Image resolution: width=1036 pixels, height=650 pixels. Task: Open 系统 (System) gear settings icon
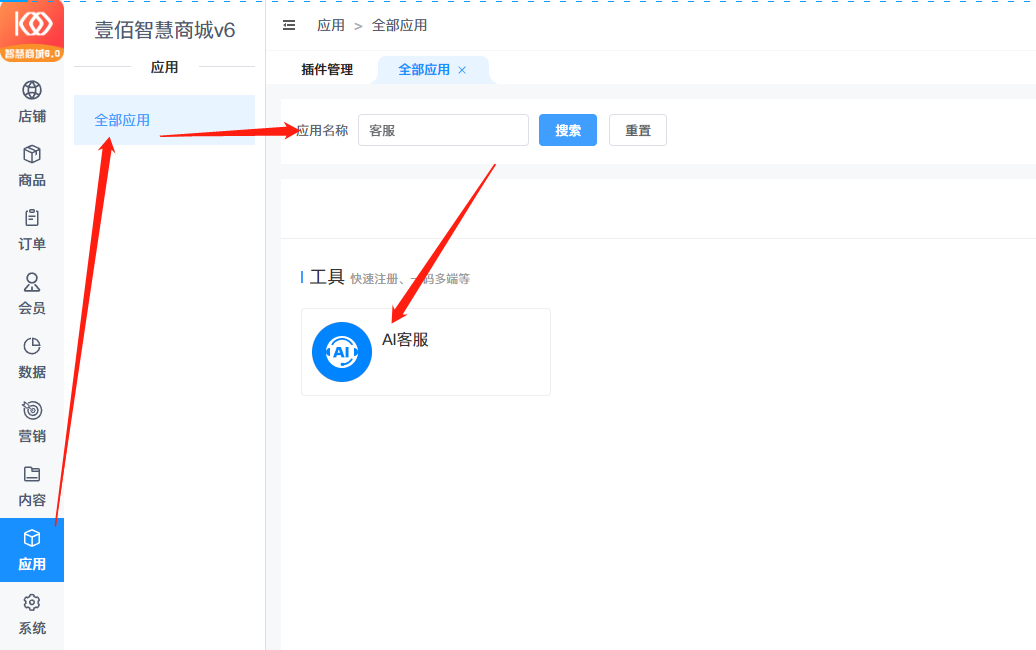[x=32, y=603]
